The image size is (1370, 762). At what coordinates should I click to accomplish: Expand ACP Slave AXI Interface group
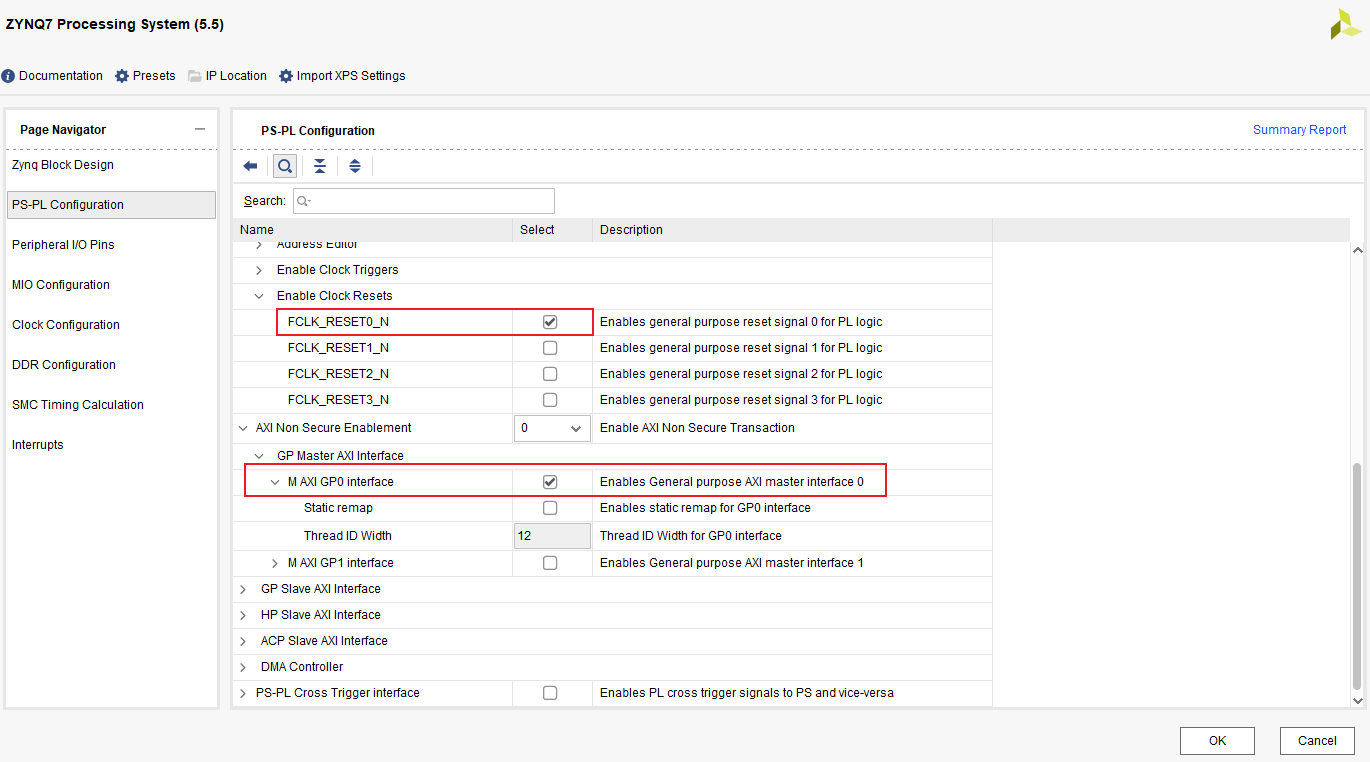pos(243,641)
